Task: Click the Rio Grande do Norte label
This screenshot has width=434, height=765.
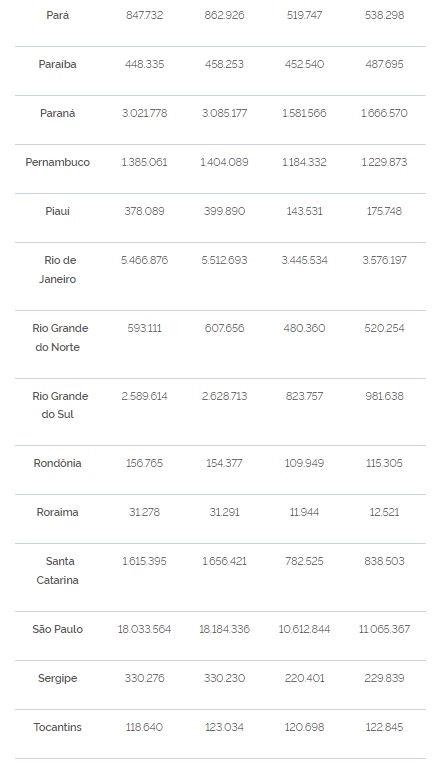Action: point(60,338)
